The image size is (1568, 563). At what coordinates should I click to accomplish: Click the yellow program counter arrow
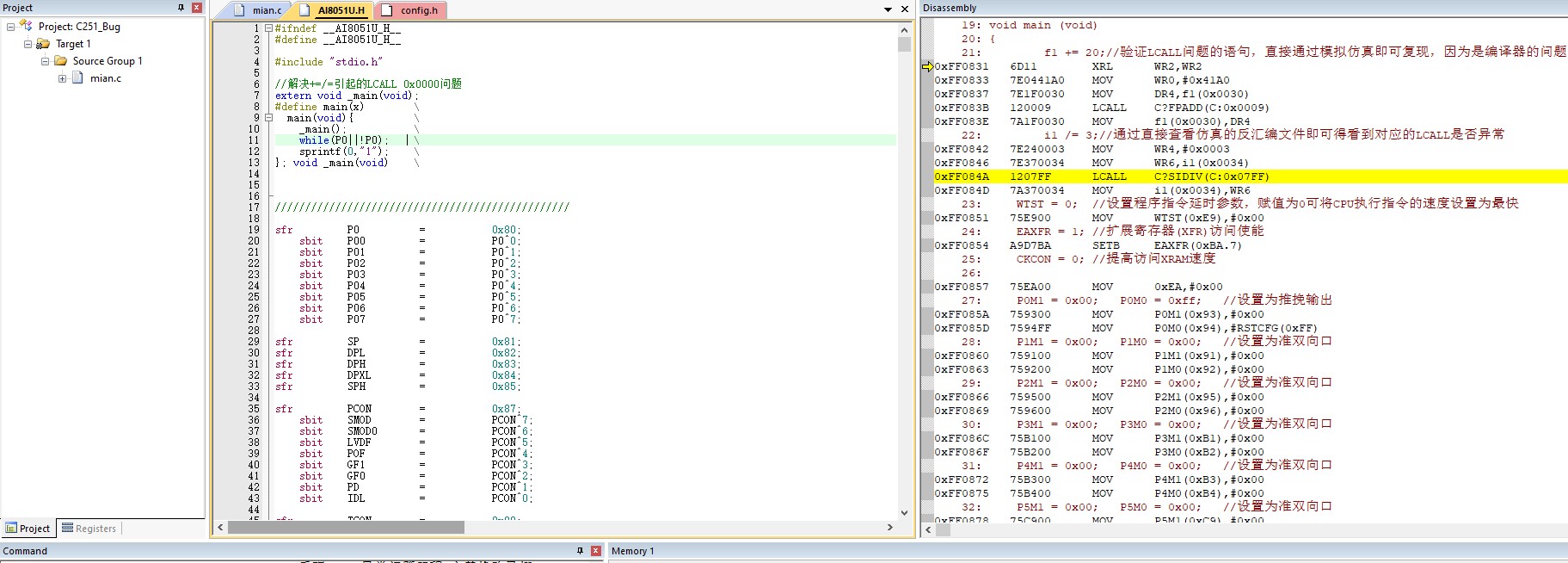[x=927, y=66]
